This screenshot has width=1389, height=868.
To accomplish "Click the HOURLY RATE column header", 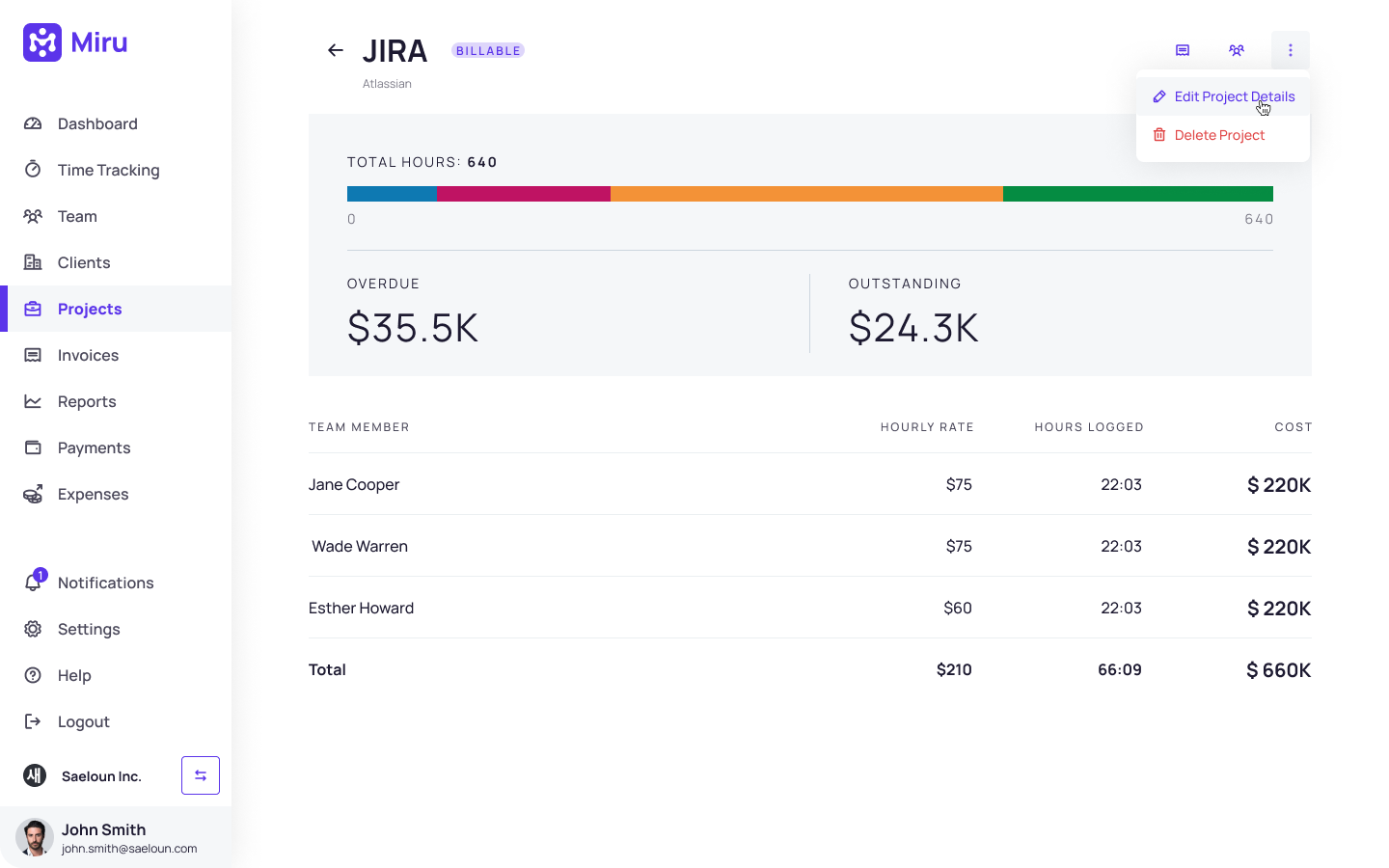I will 927,427.
